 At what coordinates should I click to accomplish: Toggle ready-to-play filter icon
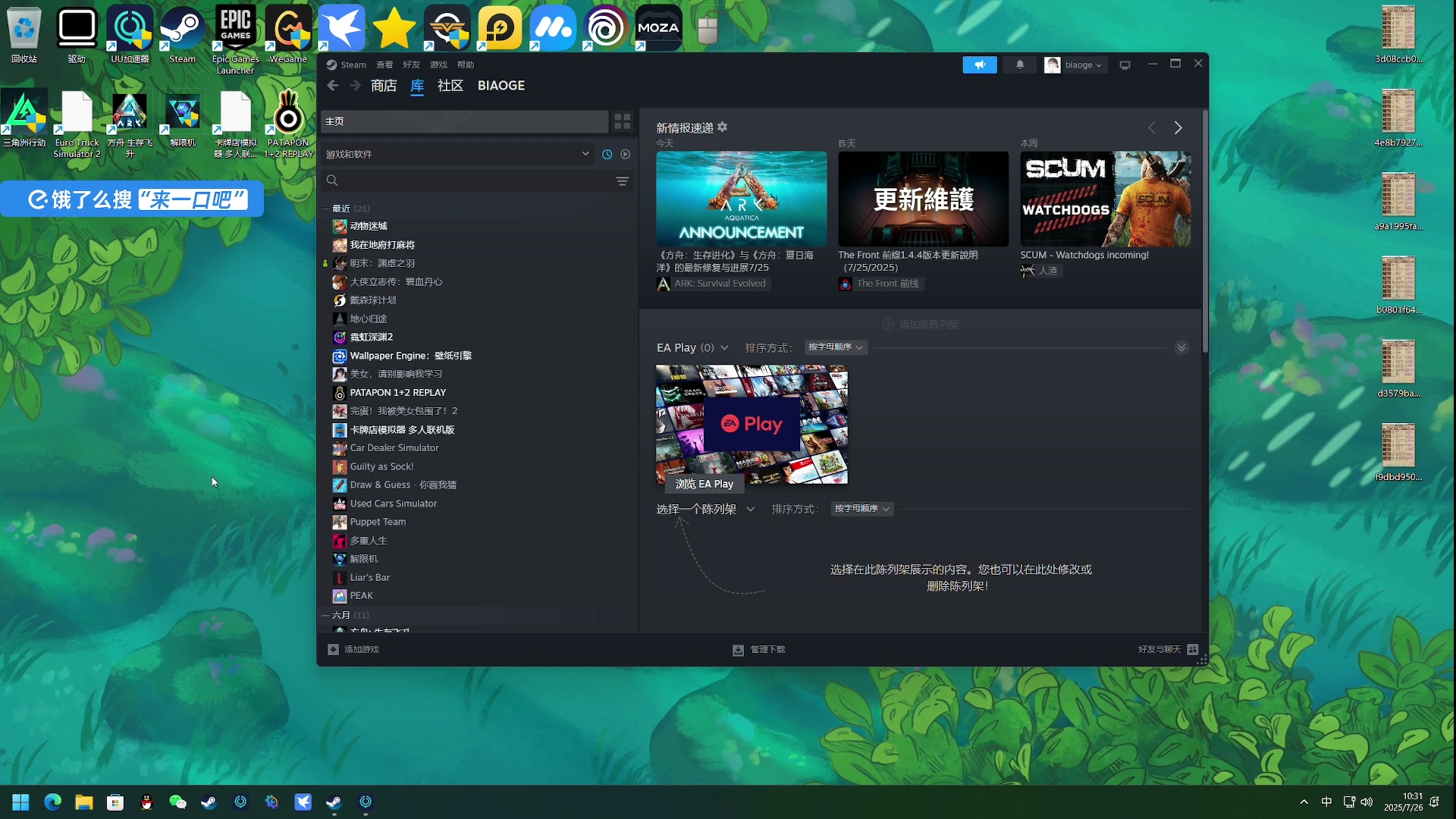pyautogui.click(x=625, y=154)
